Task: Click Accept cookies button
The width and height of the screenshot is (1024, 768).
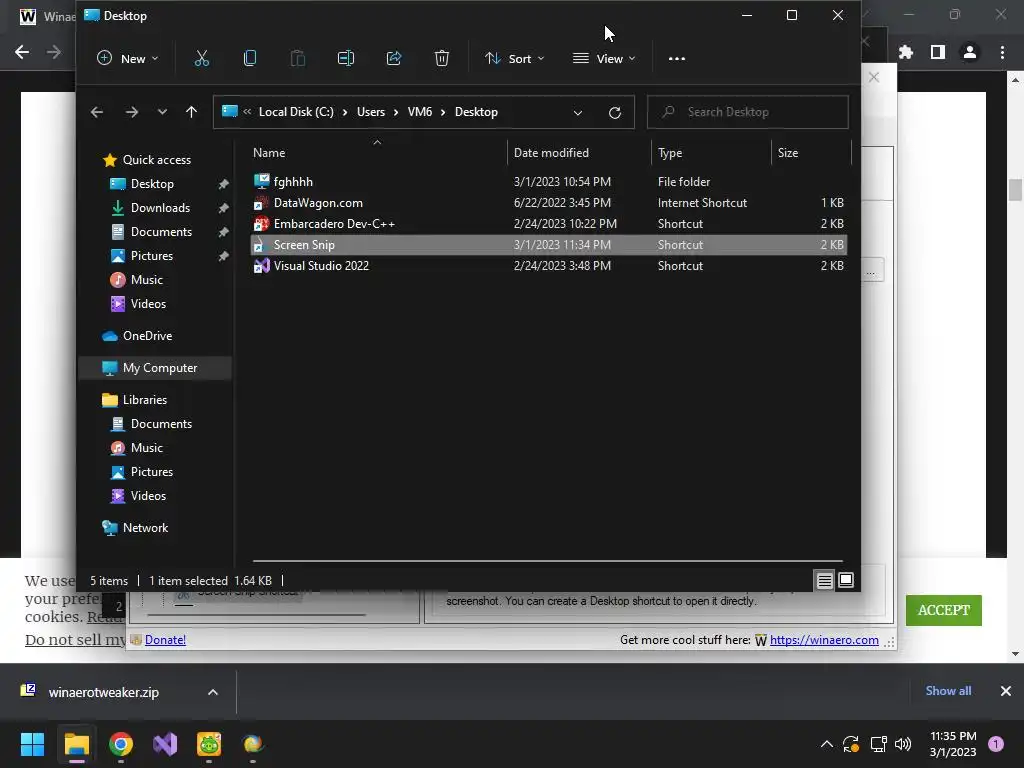Action: pyautogui.click(x=944, y=610)
